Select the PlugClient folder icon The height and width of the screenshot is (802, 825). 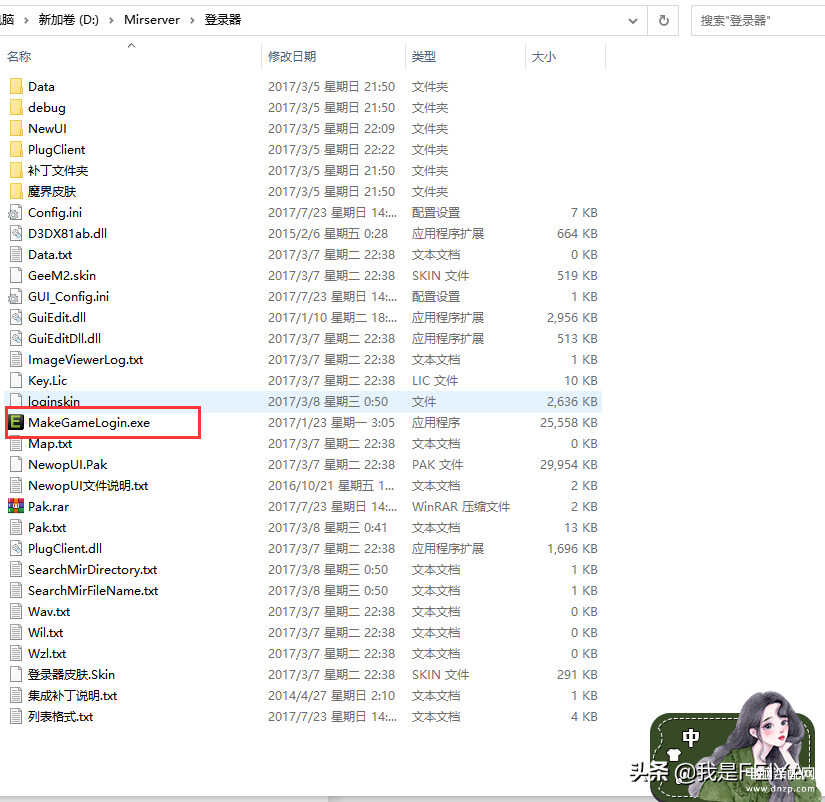(16, 149)
